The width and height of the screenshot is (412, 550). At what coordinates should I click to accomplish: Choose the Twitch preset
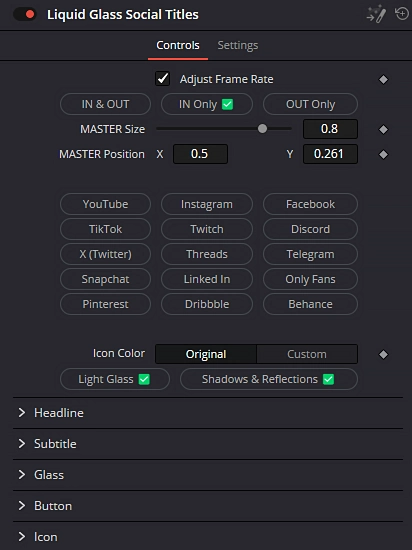pyautogui.click(x=207, y=229)
